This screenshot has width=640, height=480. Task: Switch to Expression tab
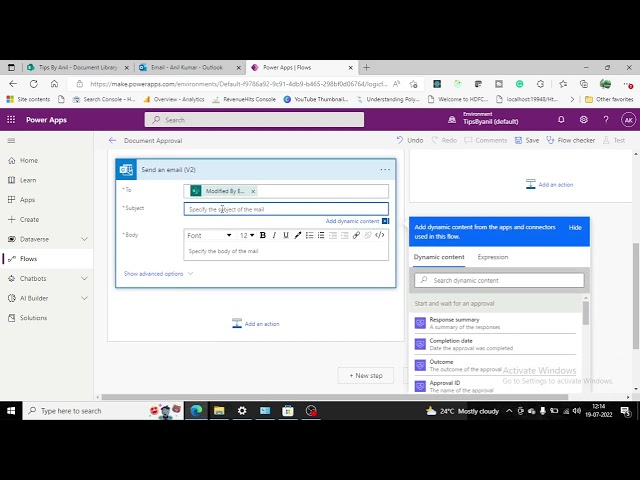pos(493,257)
